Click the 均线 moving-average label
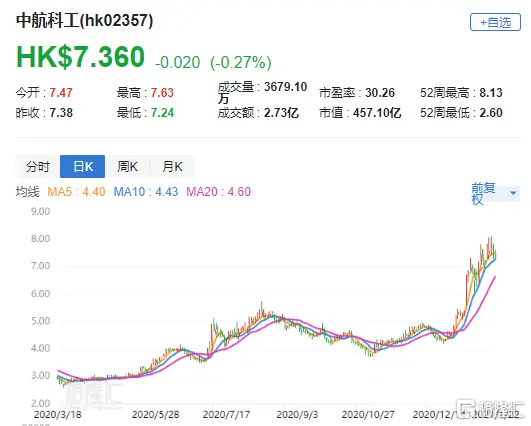 27,192
